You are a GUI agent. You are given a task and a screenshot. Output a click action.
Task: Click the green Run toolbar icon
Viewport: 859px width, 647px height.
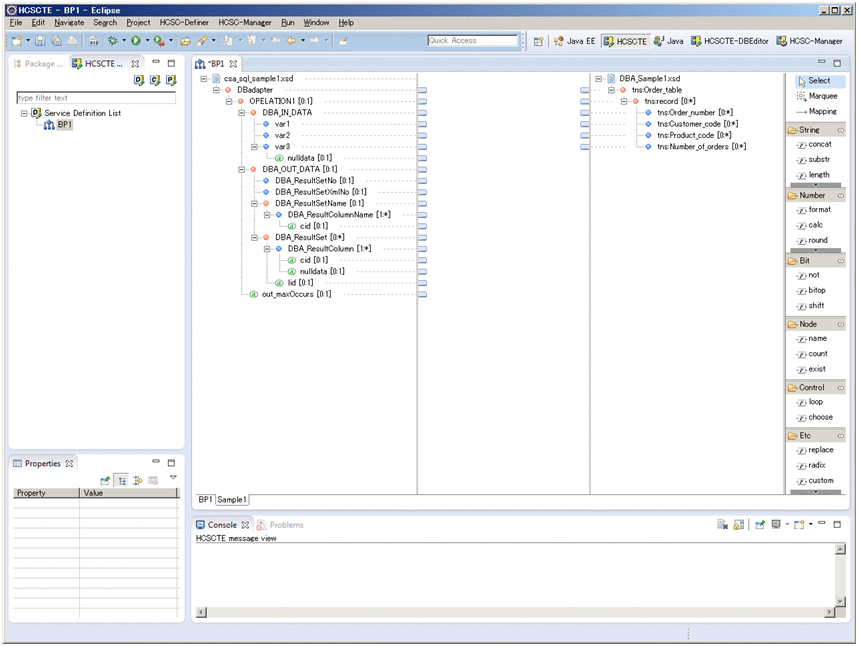(136, 41)
